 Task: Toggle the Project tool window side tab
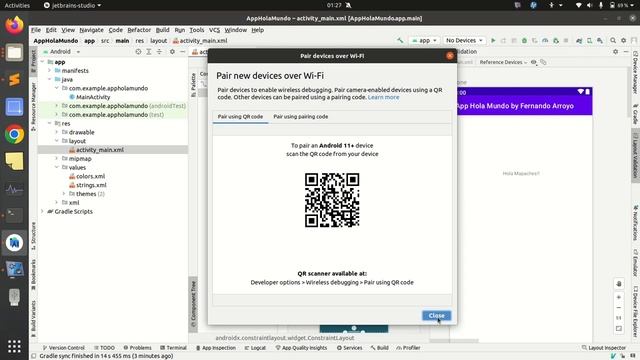click(x=33, y=62)
